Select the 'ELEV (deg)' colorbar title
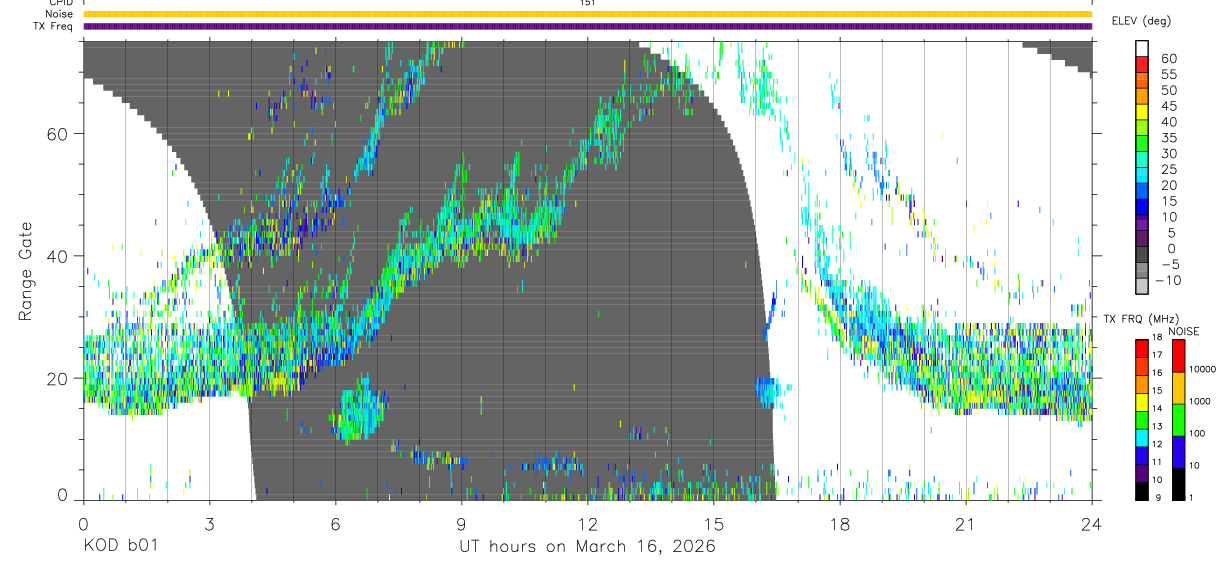 pos(1141,20)
